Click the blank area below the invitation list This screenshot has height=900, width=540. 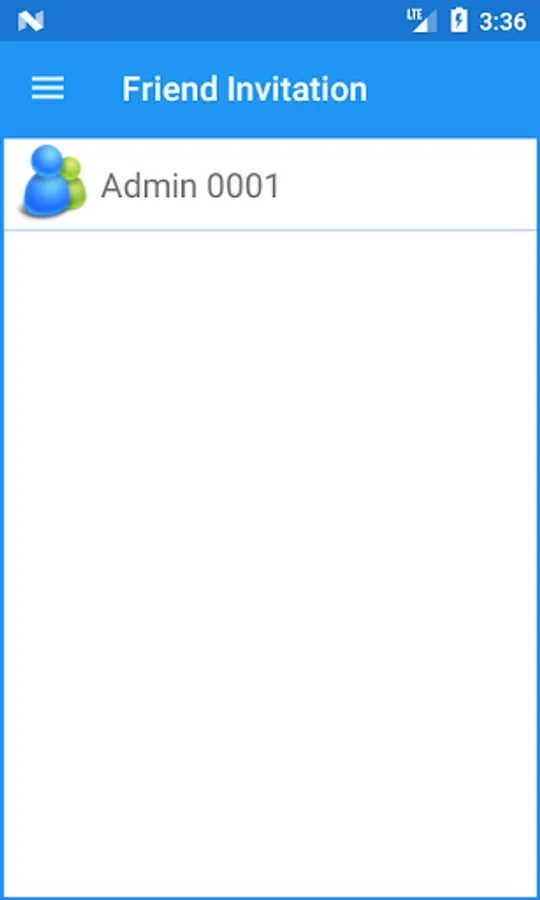click(270, 562)
